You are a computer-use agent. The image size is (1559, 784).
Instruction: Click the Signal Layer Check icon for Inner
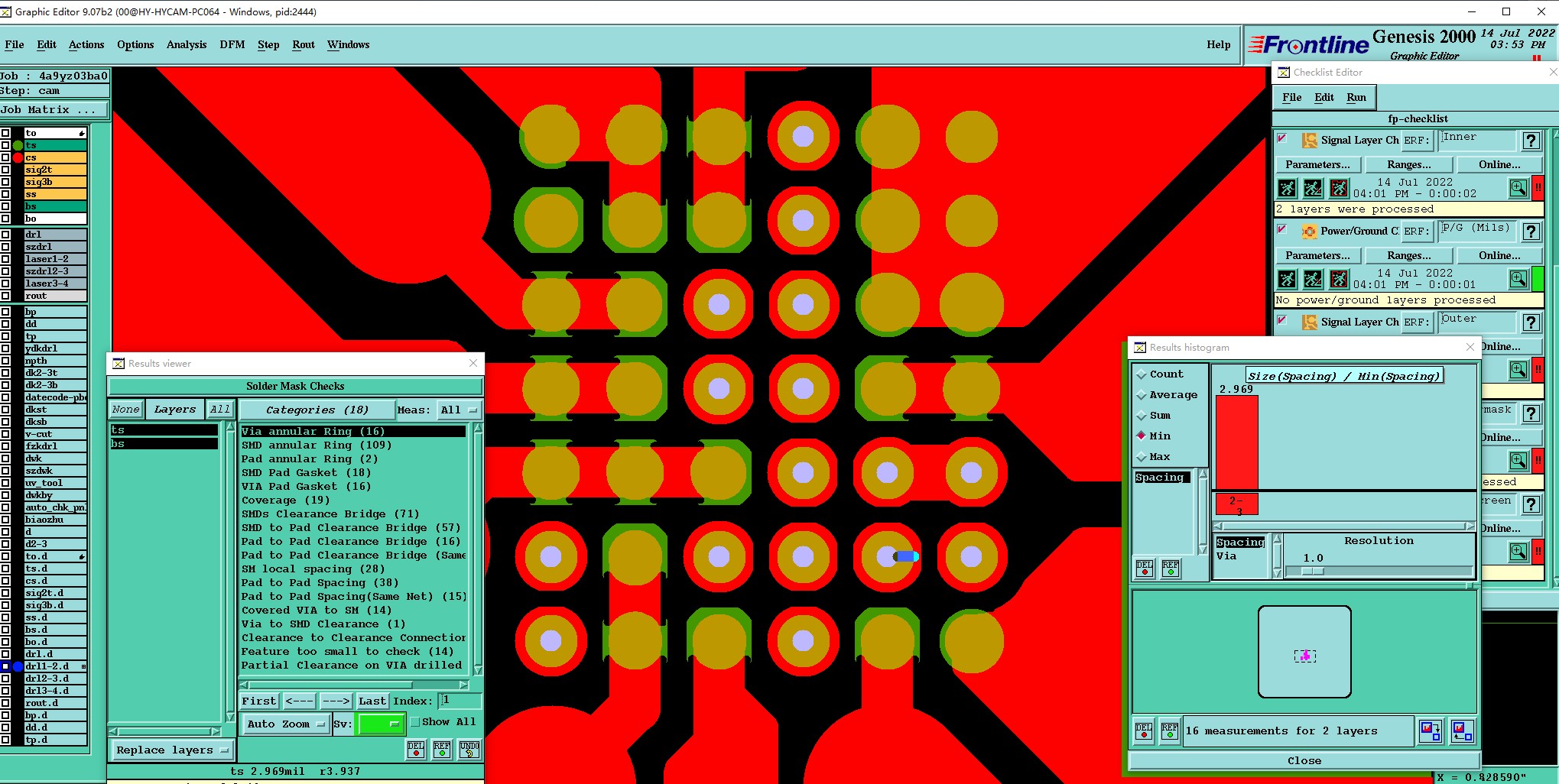pyautogui.click(x=1309, y=141)
